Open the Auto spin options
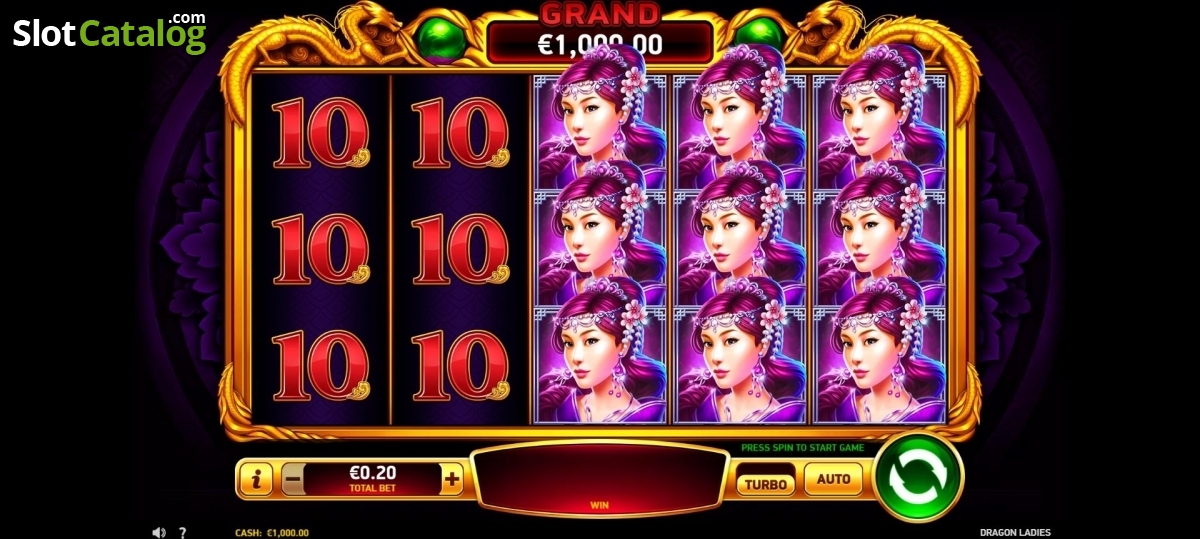Viewport: 1200px width, 539px height. (833, 479)
